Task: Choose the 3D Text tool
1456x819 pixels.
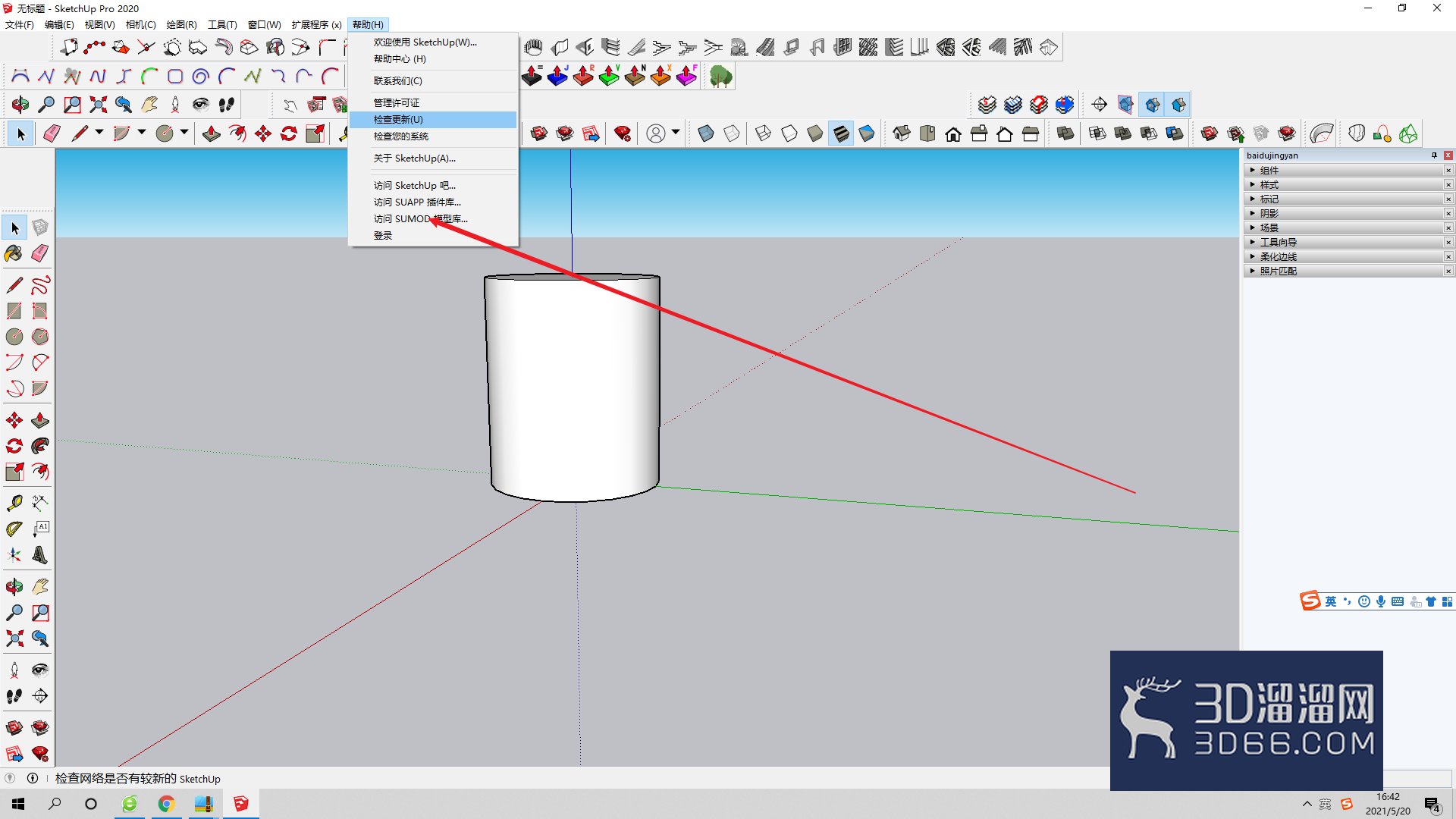Action: click(x=40, y=554)
